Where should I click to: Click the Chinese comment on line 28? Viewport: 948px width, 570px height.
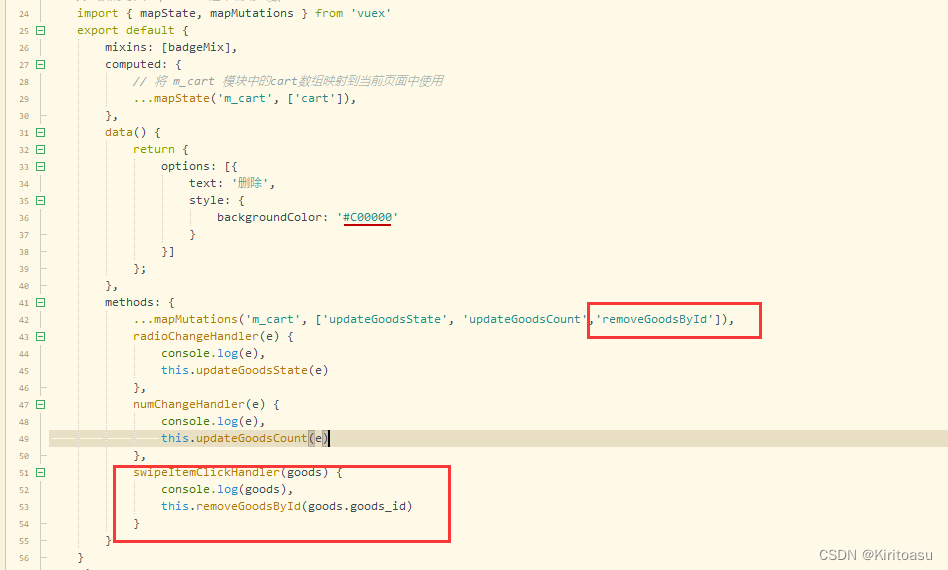(x=288, y=81)
